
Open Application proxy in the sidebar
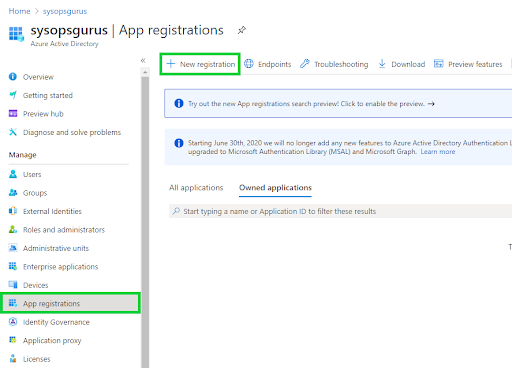pyautogui.click(x=52, y=341)
